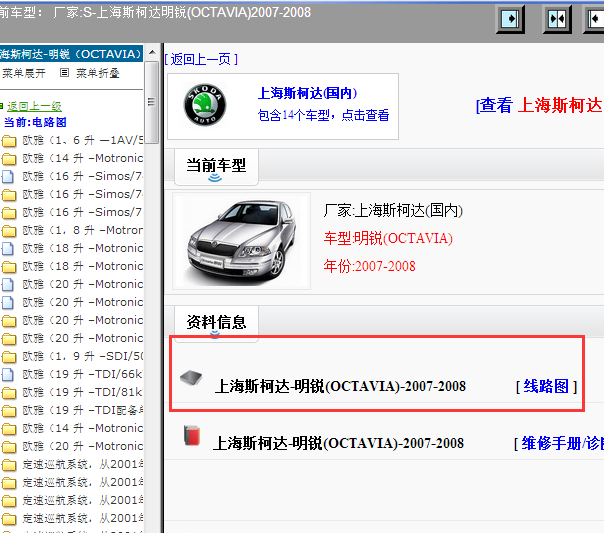
Task: Click the two-arrows split panel layout button
Action: pos(557,19)
